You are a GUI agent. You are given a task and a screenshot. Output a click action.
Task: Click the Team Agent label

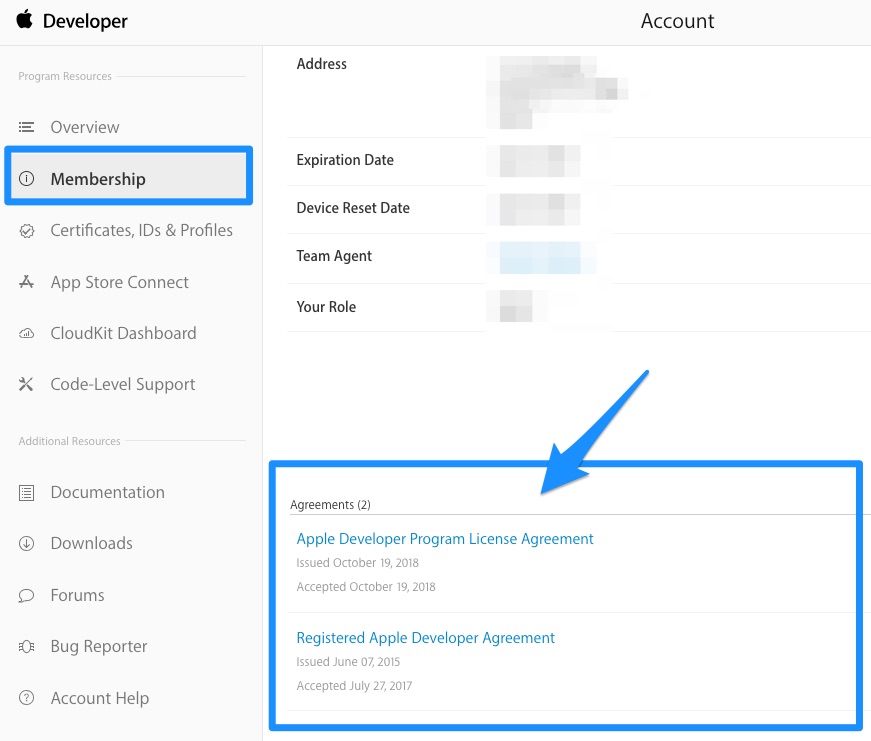[x=334, y=256]
